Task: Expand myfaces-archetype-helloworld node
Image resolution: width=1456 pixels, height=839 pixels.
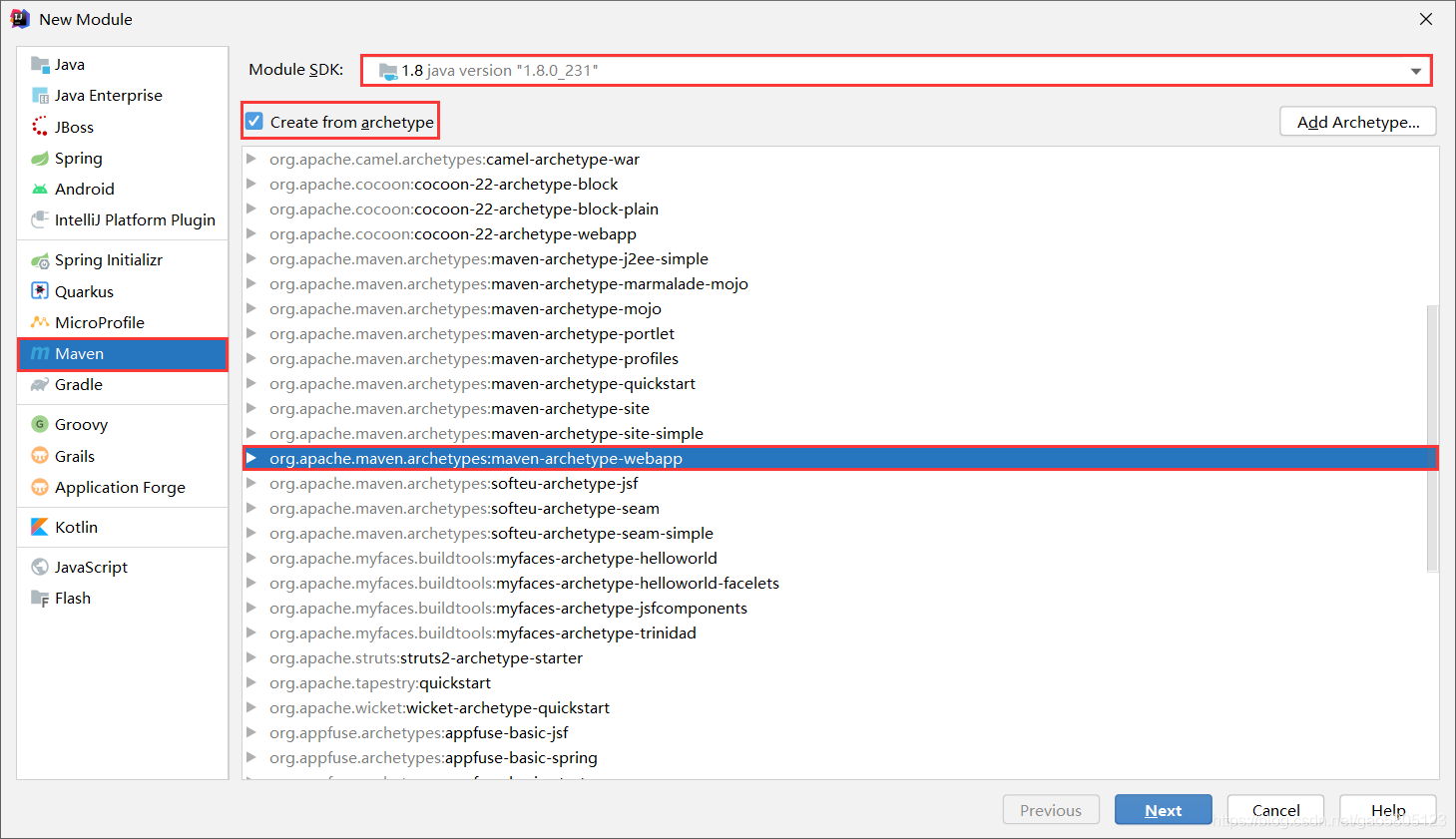Action: coord(251,558)
